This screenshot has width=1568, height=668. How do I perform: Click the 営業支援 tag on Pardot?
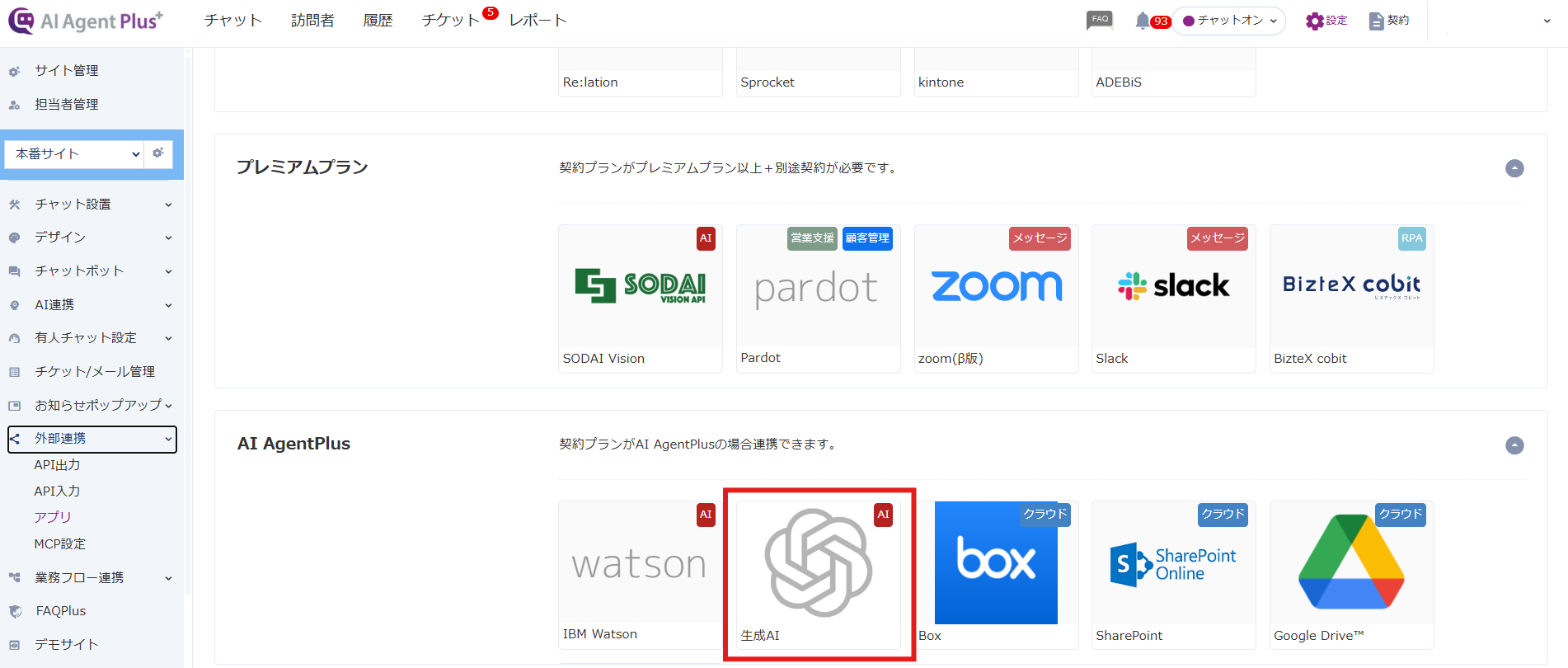[812, 238]
